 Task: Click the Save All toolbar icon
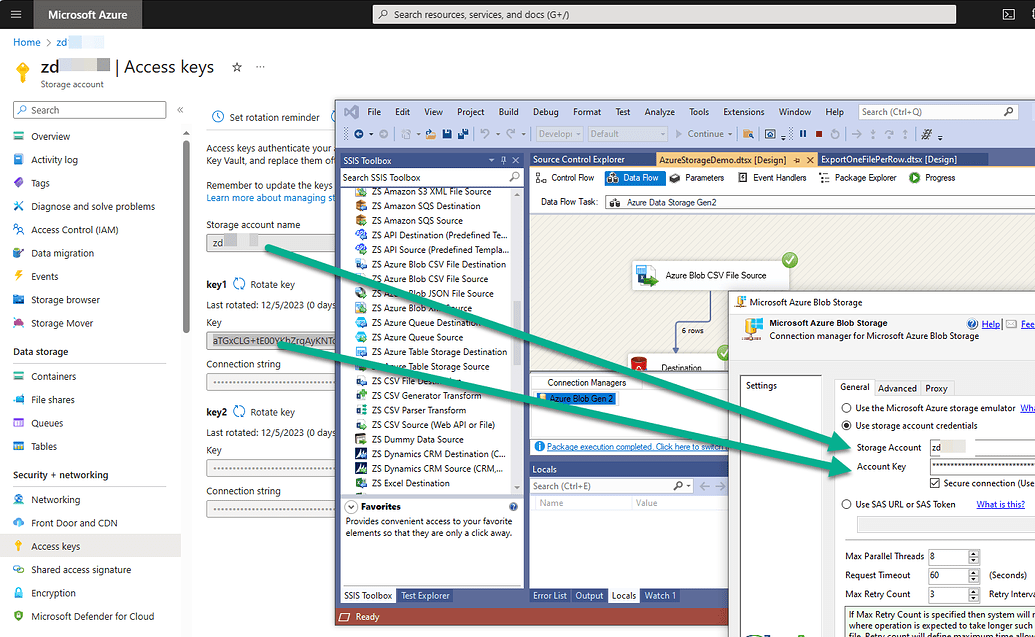click(x=463, y=133)
